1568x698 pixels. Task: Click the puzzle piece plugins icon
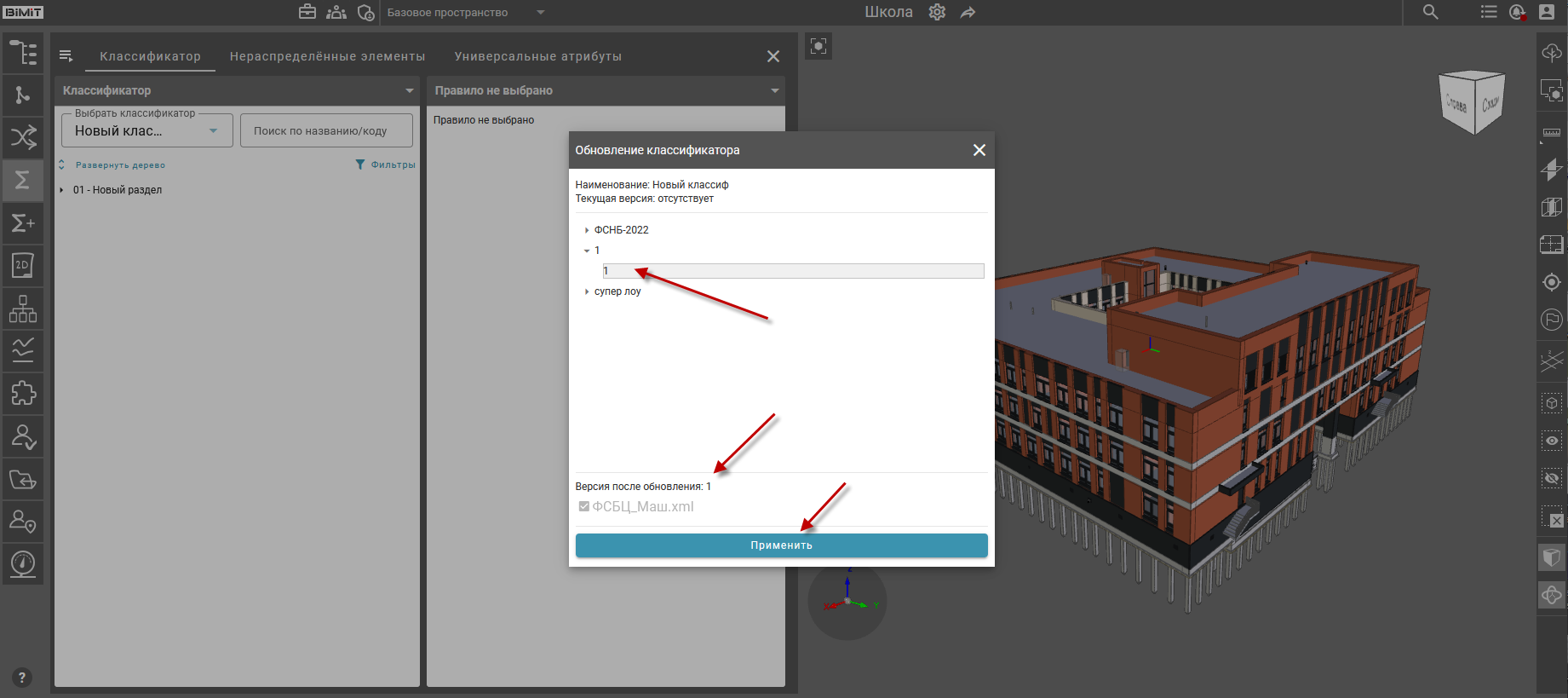click(23, 393)
